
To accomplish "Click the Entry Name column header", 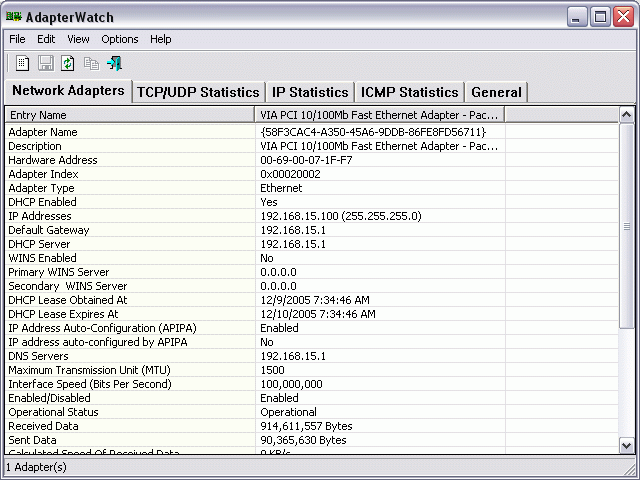I will pyautogui.click(x=130, y=115).
